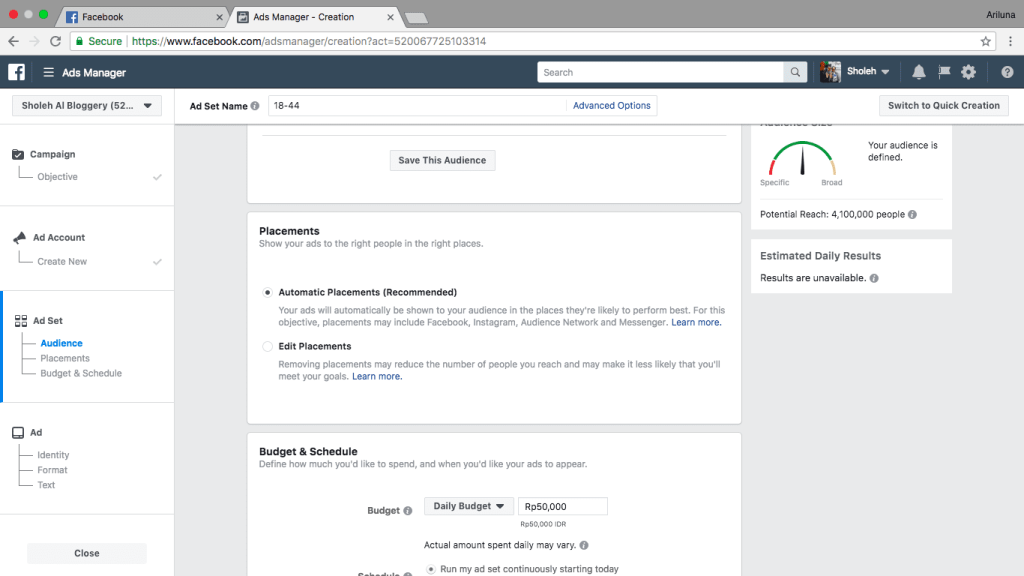Click the Budget info icon
This screenshot has width=1024, height=576.
coord(408,511)
